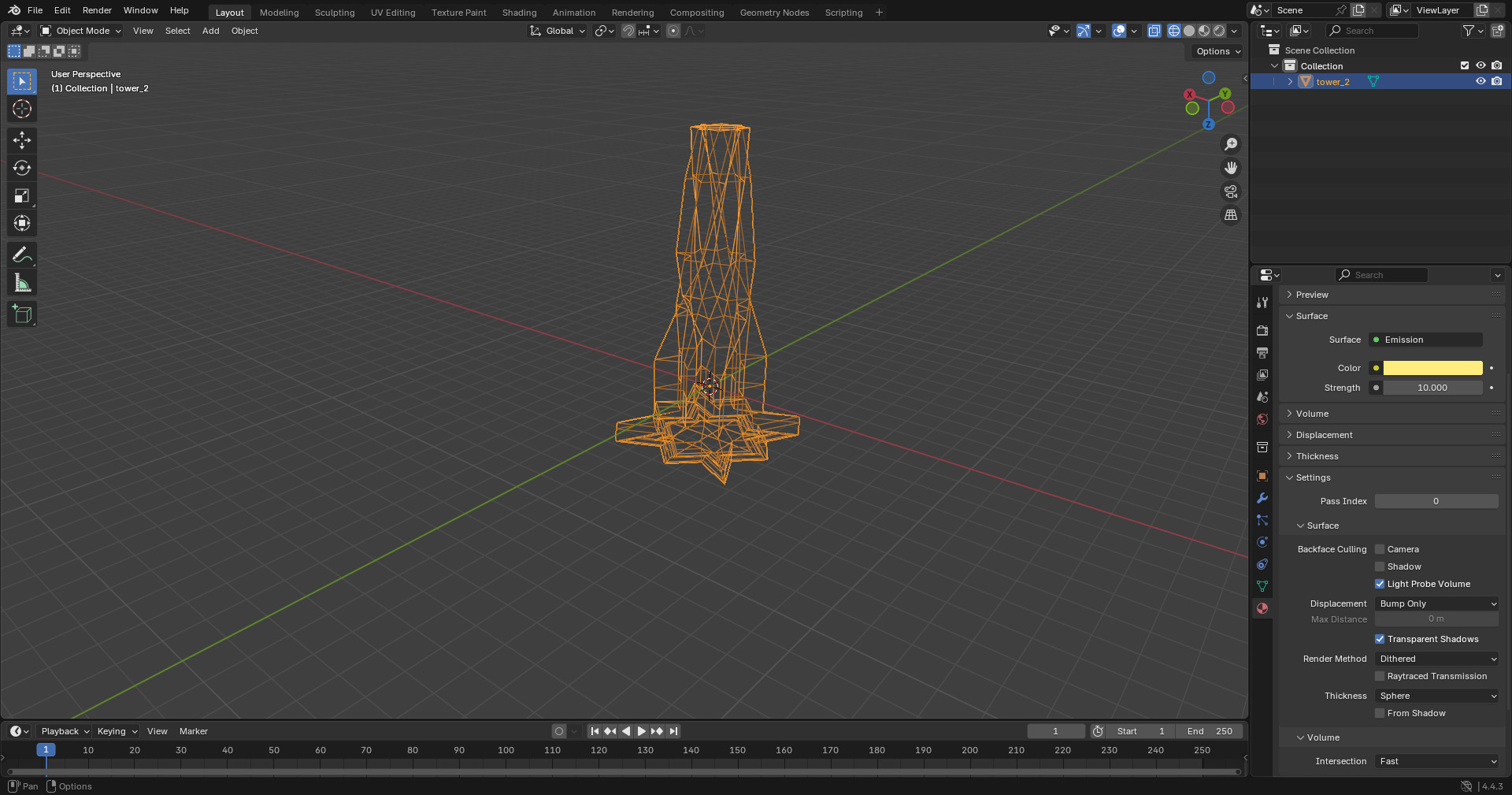Toggle Collection exclude checkbox in outliner
Viewport: 1512px width, 795px height.
pos(1465,65)
